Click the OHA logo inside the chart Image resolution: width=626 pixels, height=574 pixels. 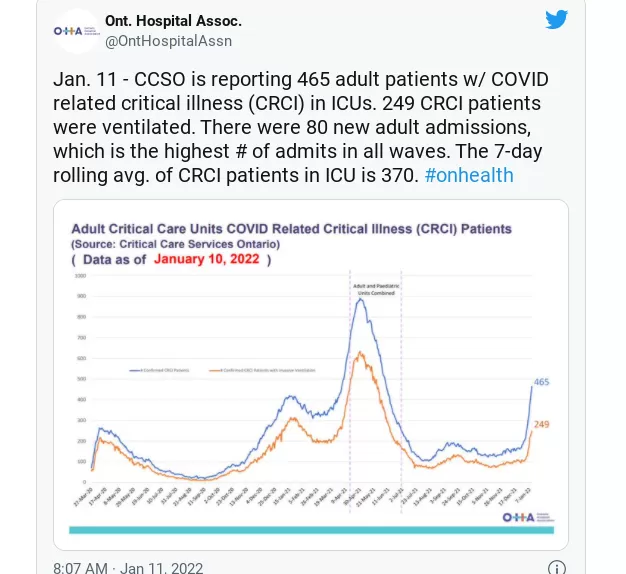coord(528,517)
